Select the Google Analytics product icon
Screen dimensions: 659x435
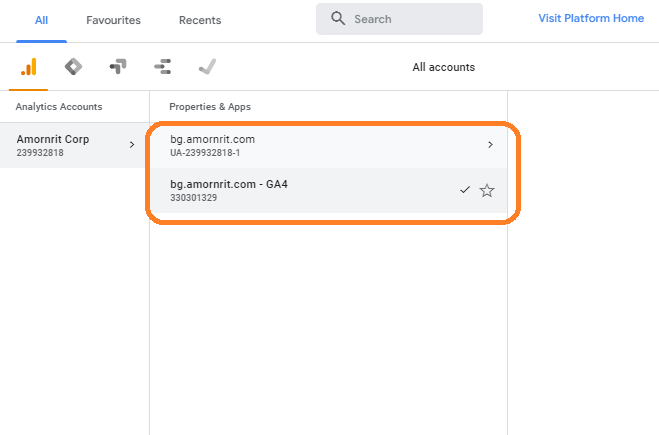pos(29,67)
